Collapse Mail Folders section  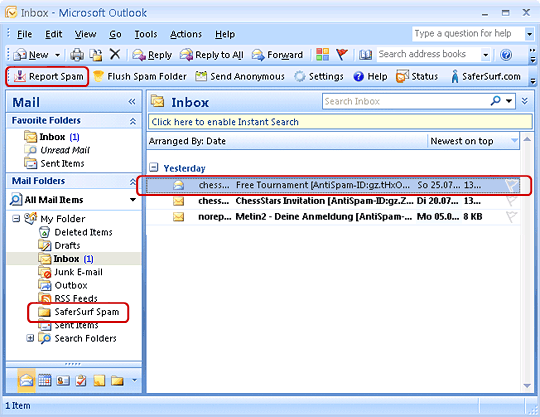133,181
